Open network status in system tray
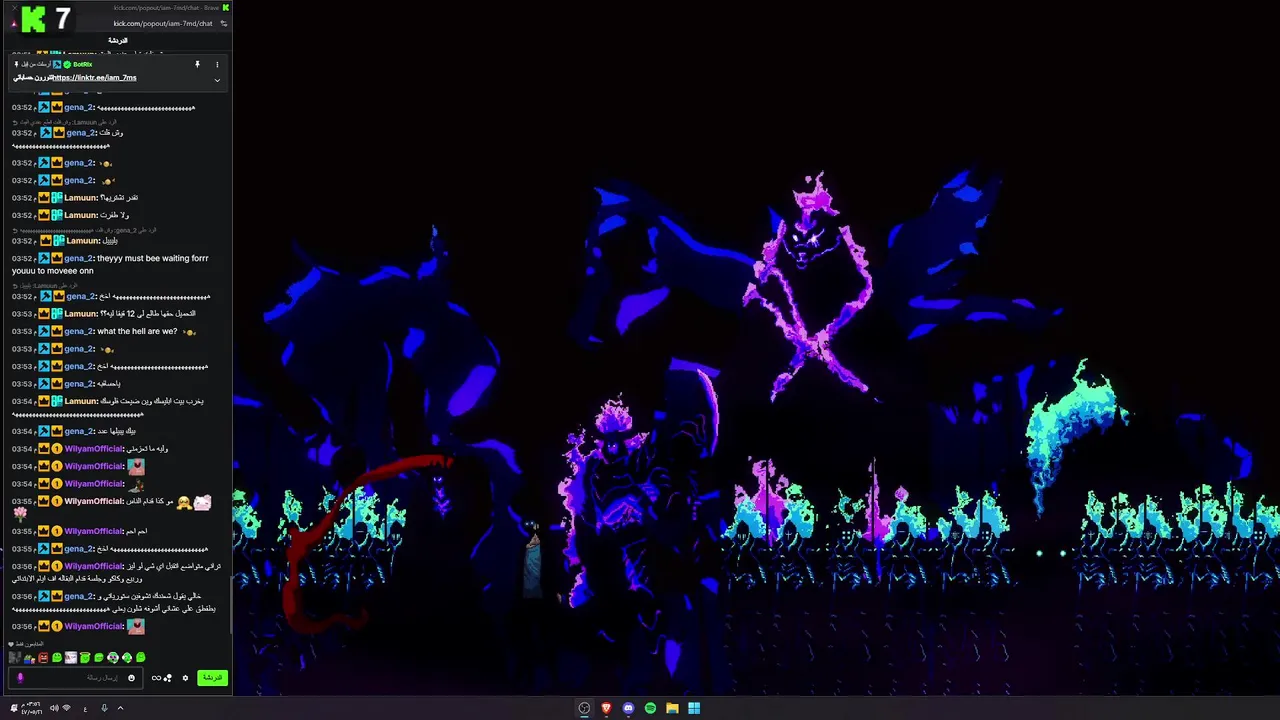Screen dimensions: 1280x720 click(67, 708)
